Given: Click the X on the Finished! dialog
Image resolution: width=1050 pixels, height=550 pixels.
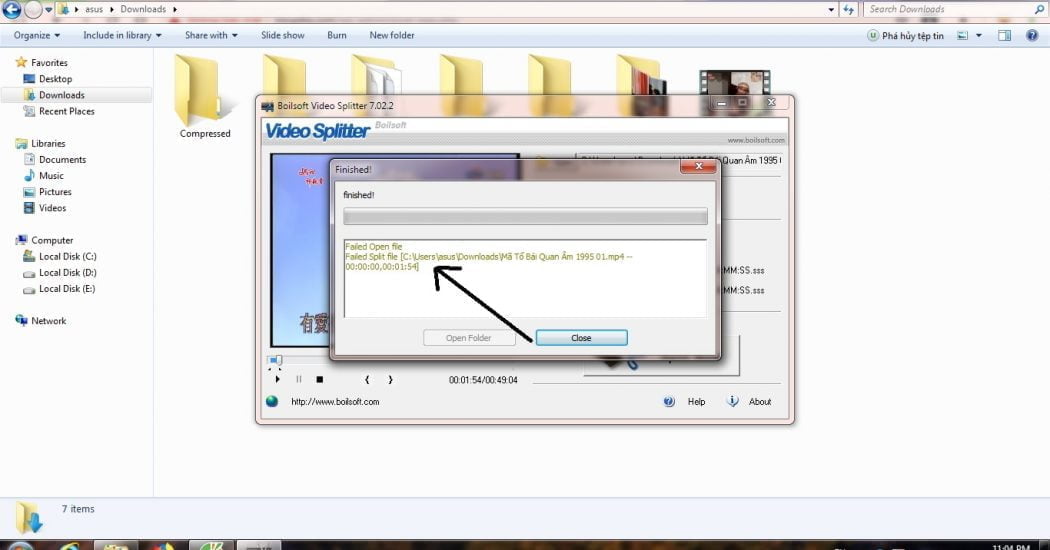Looking at the screenshot, I should click(698, 166).
